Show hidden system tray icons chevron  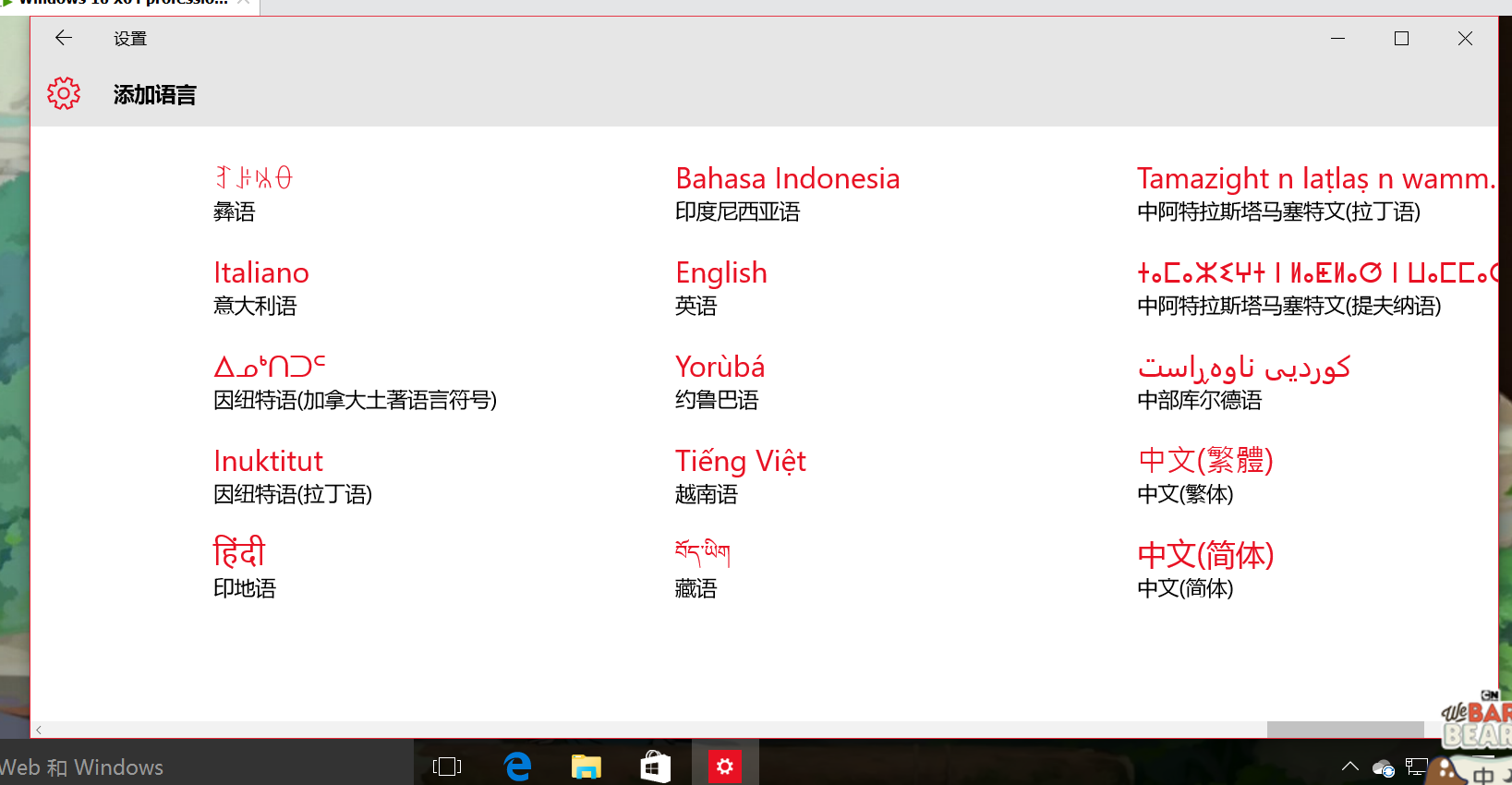tap(1350, 767)
